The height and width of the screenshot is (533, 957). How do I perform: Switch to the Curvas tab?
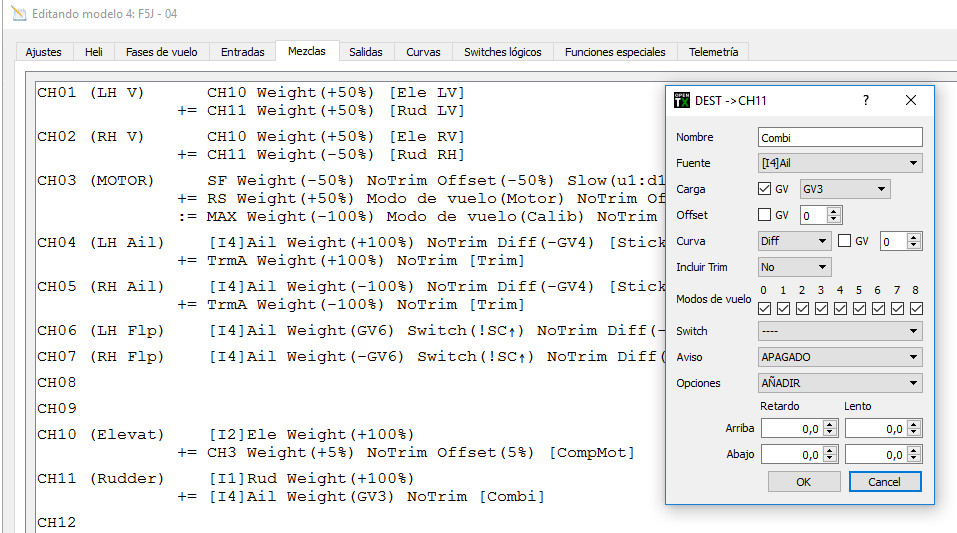coord(423,51)
